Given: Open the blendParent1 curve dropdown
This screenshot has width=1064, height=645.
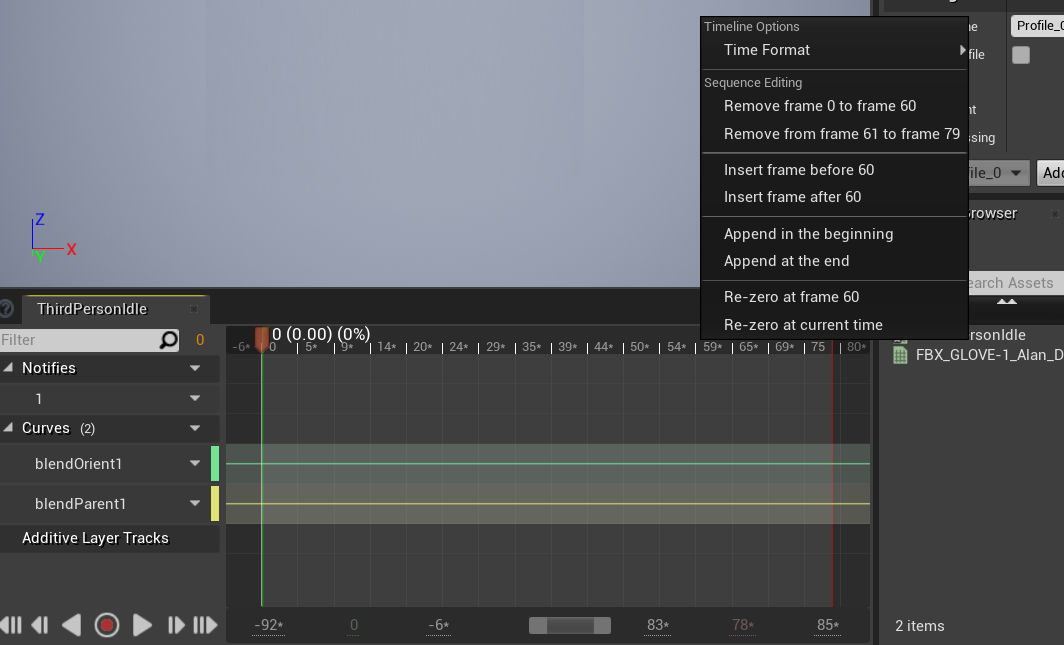Looking at the screenshot, I should coord(195,503).
